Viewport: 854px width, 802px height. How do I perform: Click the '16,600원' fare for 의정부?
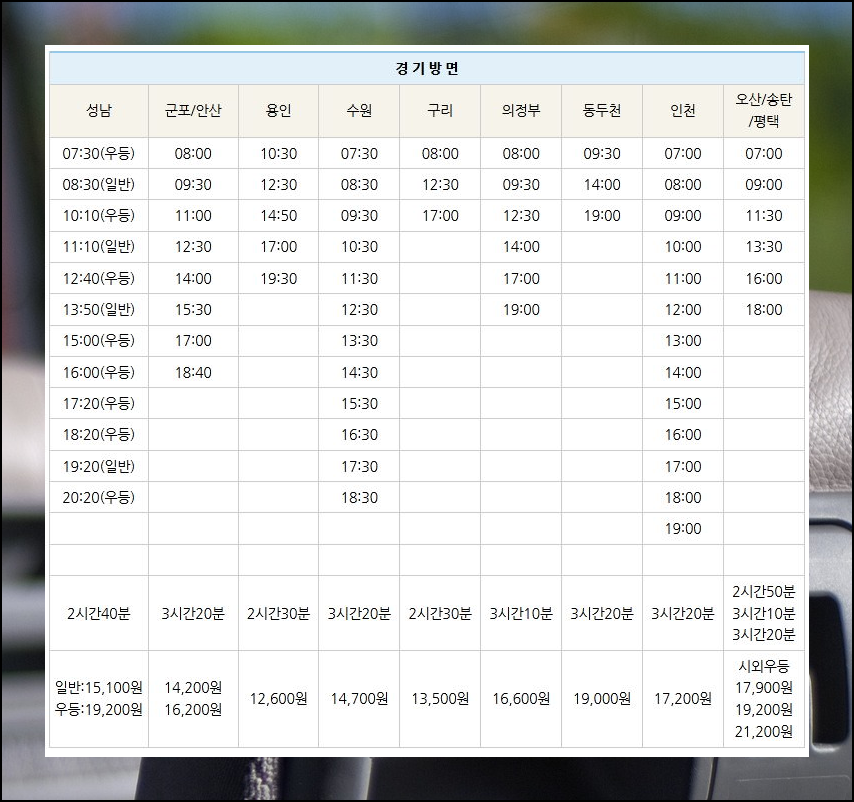point(521,698)
